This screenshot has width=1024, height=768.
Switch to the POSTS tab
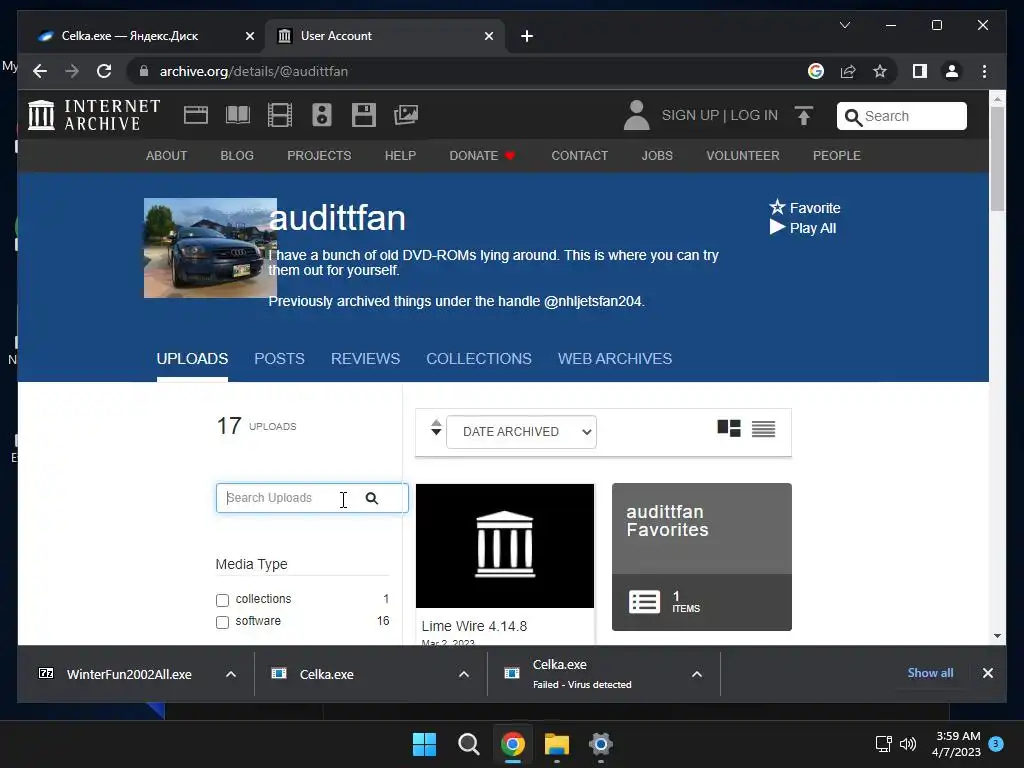tap(280, 359)
